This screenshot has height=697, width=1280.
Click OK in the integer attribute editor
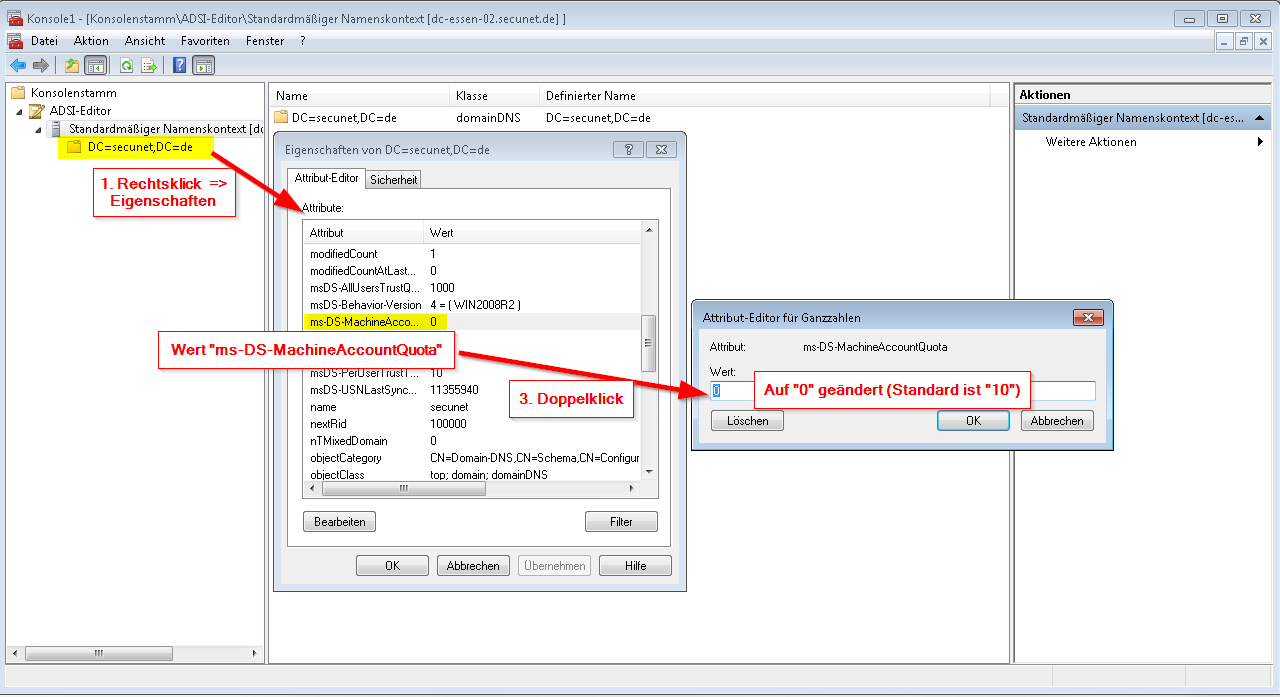pyautogui.click(x=972, y=421)
